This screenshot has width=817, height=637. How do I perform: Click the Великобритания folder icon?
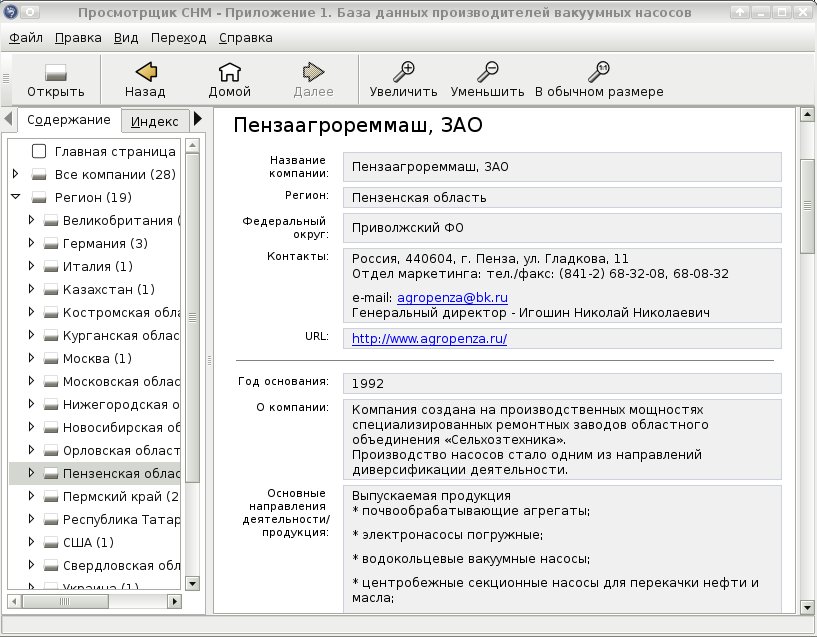click(x=51, y=220)
